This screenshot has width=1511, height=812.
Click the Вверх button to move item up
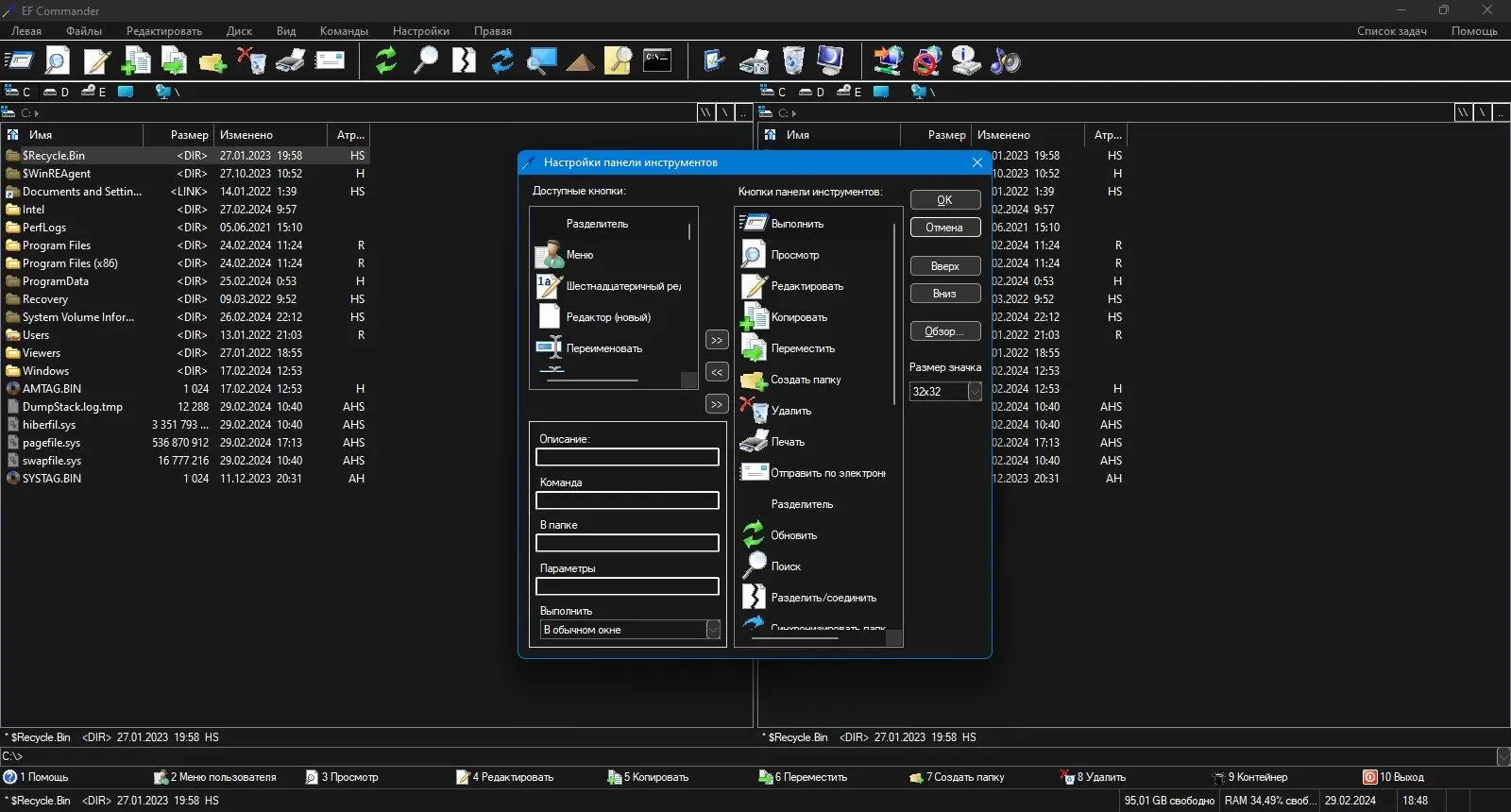[x=944, y=266]
